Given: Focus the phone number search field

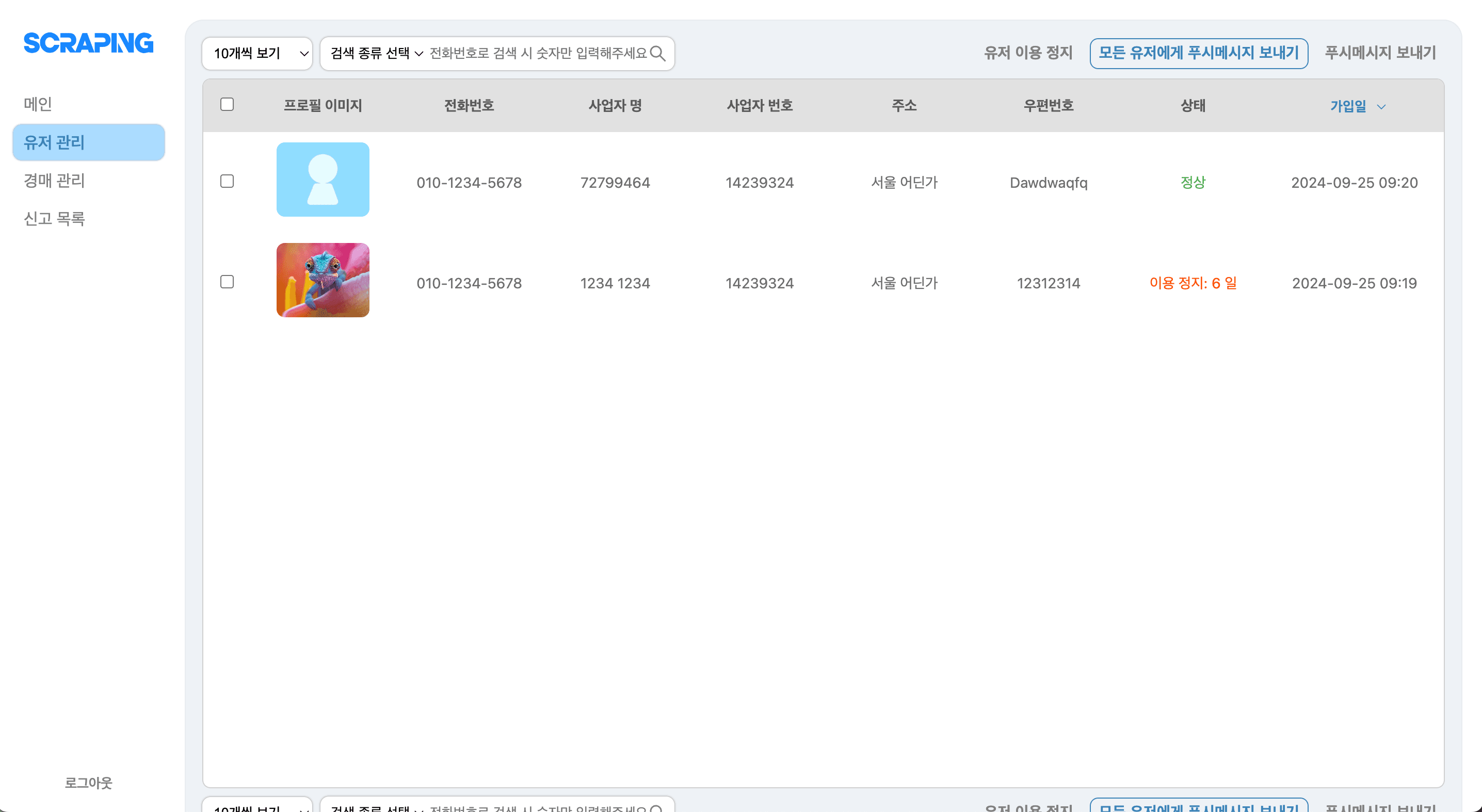Looking at the screenshot, I should pos(537,54).
